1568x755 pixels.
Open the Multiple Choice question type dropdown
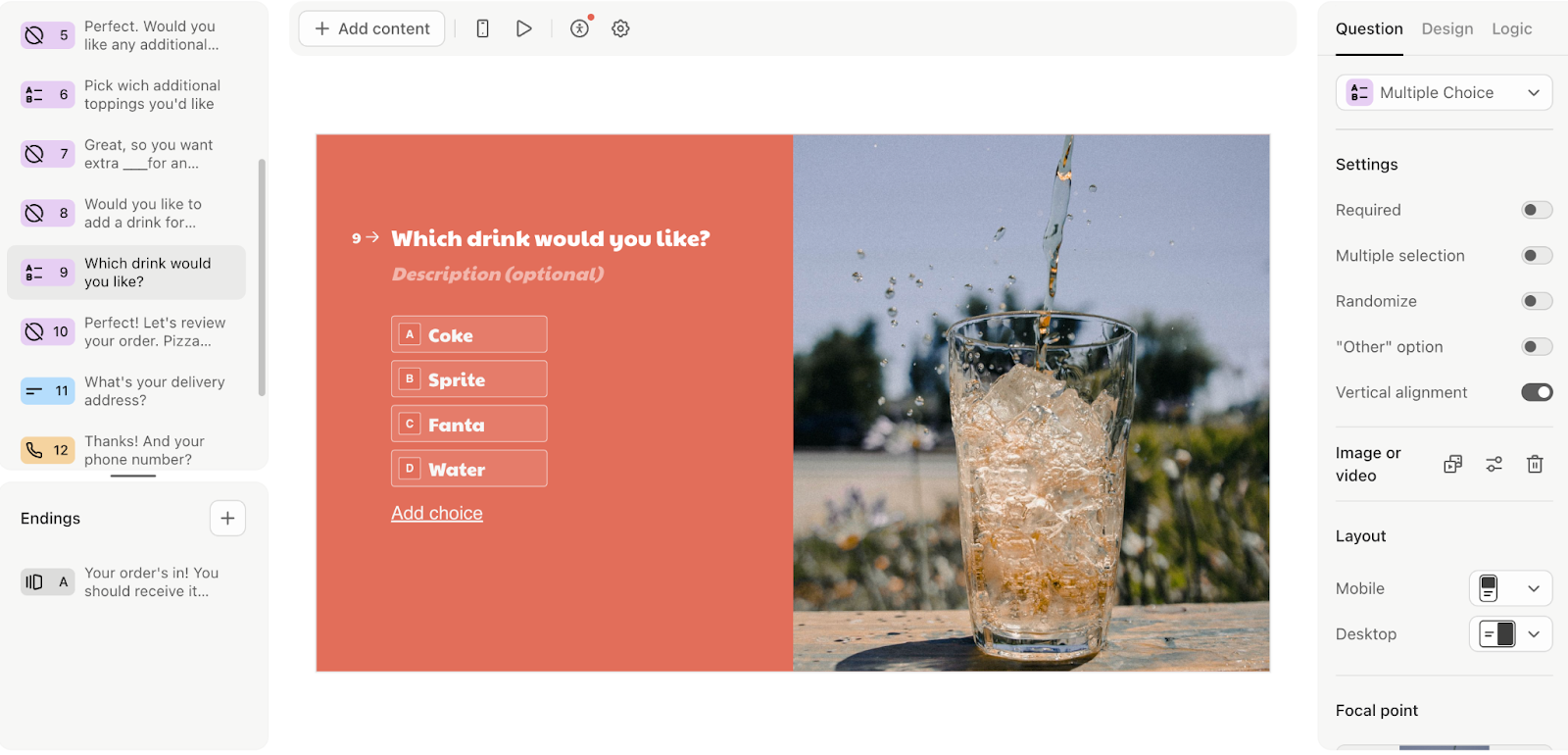1444,92
